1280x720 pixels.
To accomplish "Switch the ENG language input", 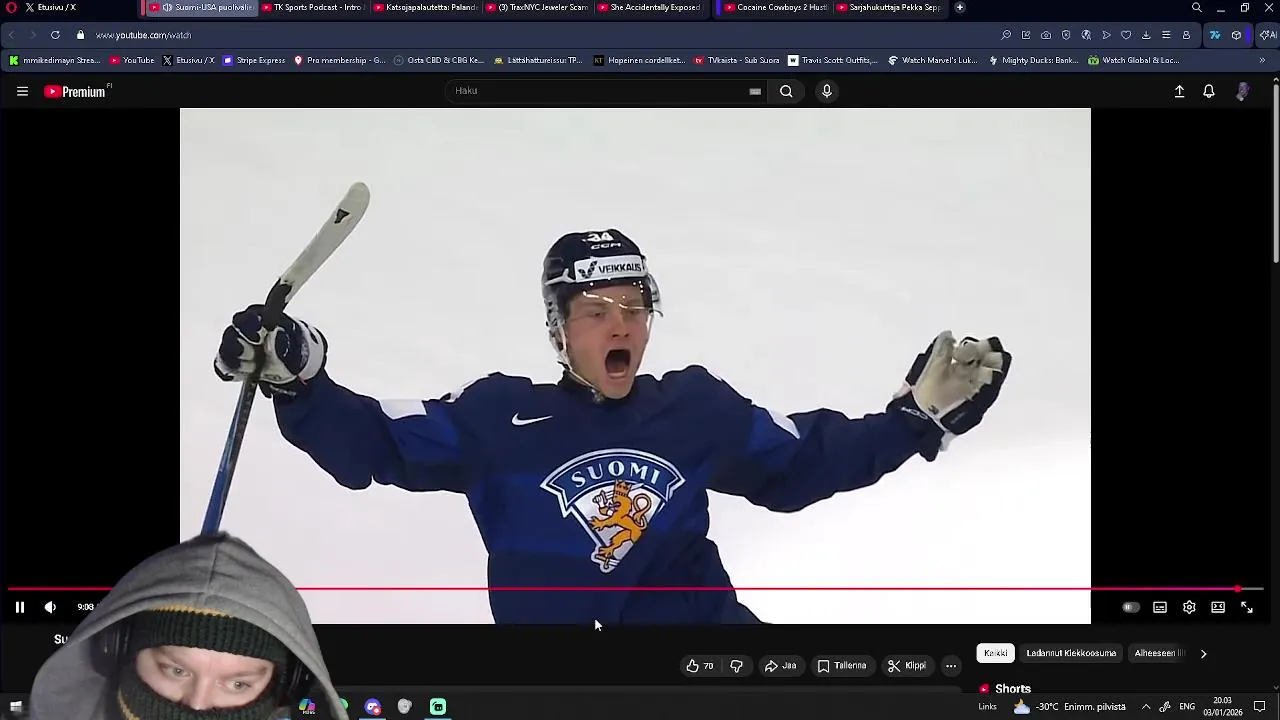I will [x=1187, y=707].
